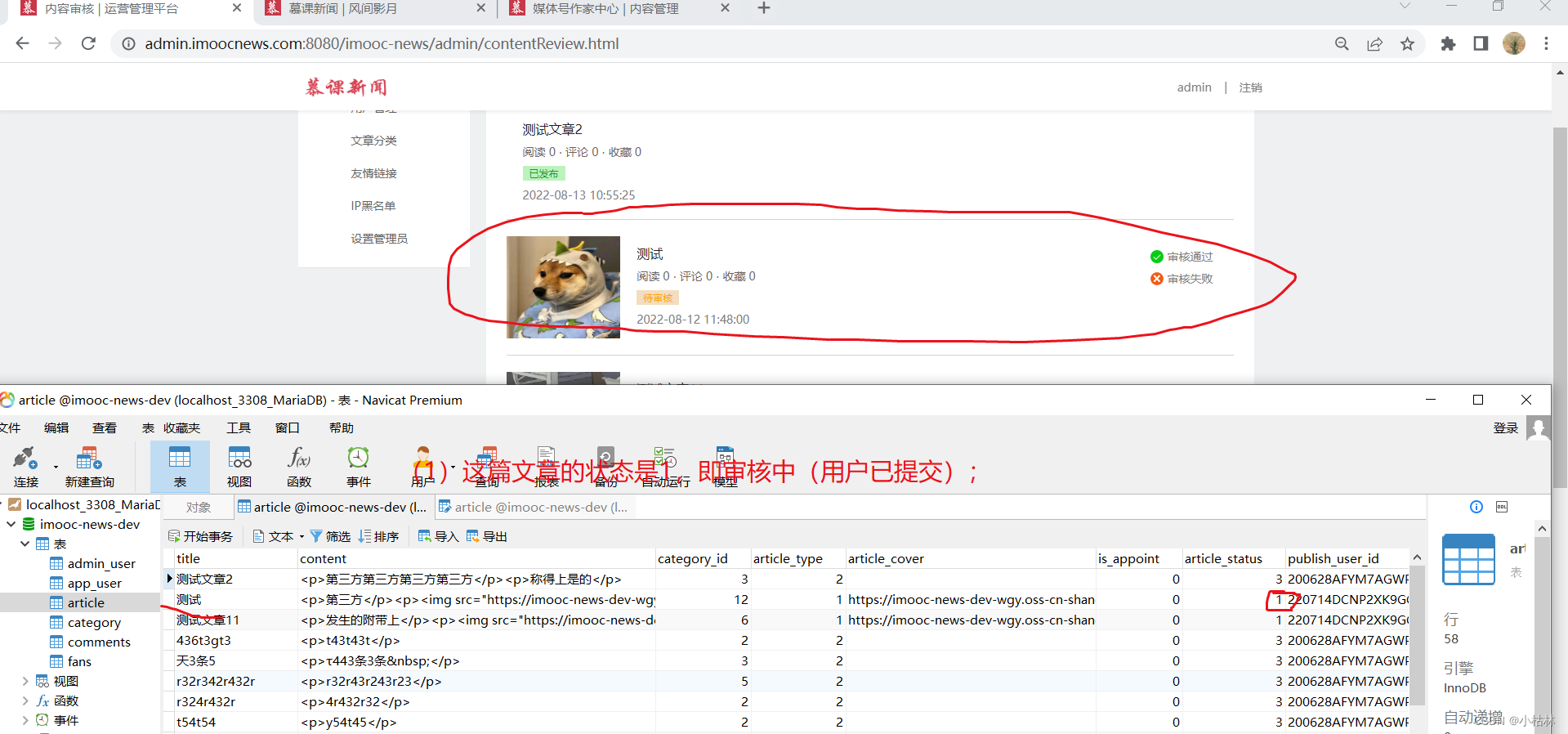
Task: Open 文本 dropdown in Navicat toolbar
Action: (279, 536)
